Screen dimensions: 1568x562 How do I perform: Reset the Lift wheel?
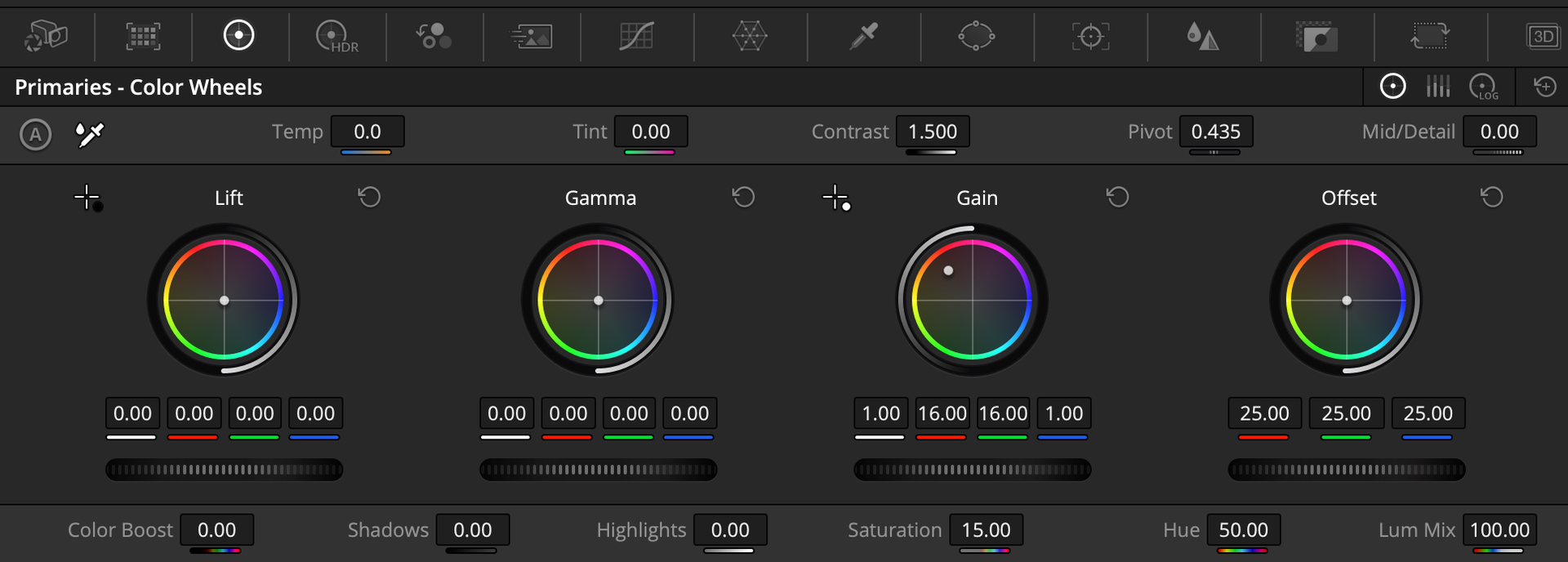click(369, 197)
